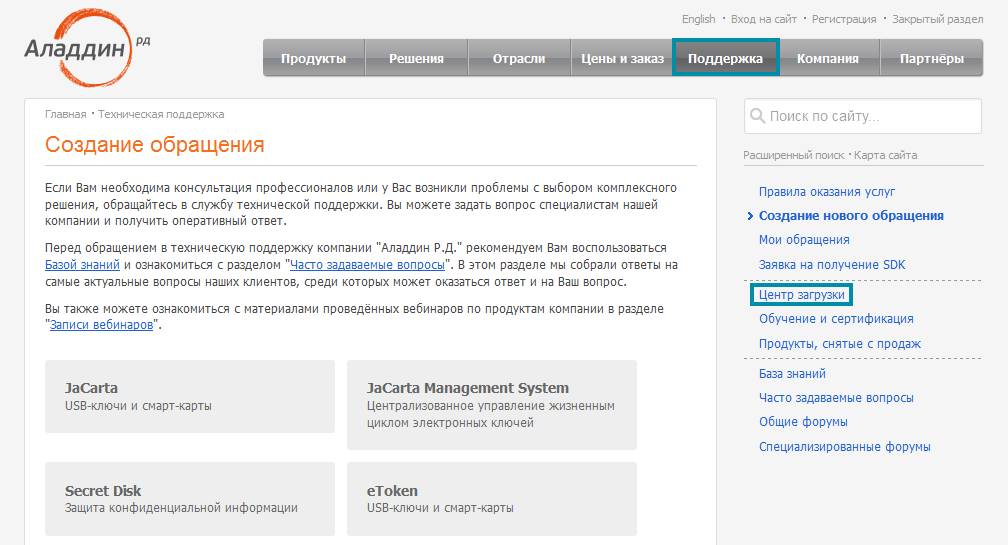This screenshot has height=545, width=1008.
Task: Select the Secret Disk tile
Action: pyautogui.click(x=190, y=498)
